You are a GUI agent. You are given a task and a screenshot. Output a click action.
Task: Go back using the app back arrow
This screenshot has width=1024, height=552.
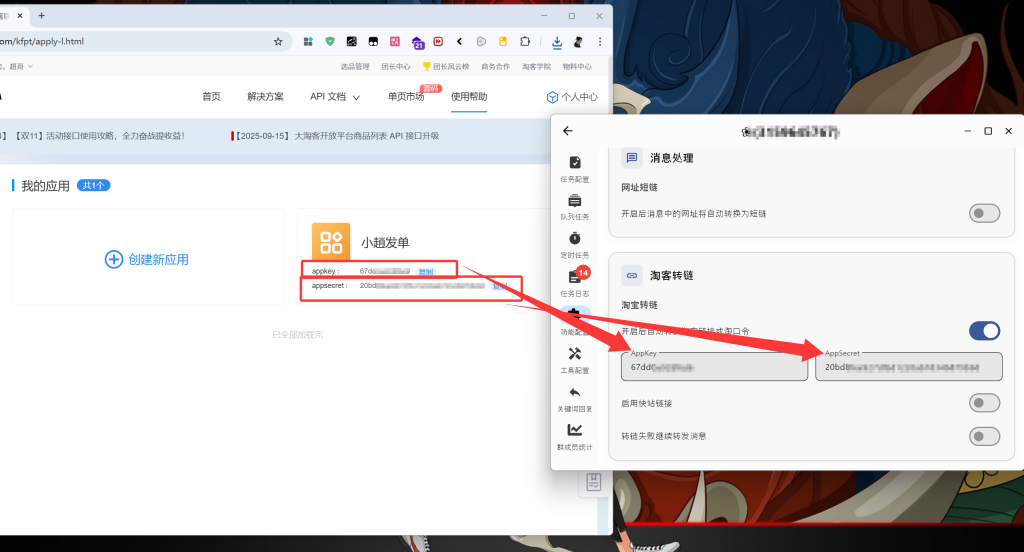pyautogui.click(x=568, y=131)
